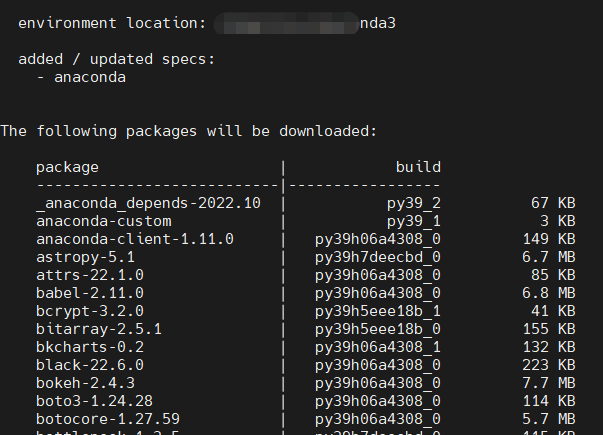Viewport: 603px width, 435px height.
Task: Click the 'nda3' path ending text
Action: point(378,23)
